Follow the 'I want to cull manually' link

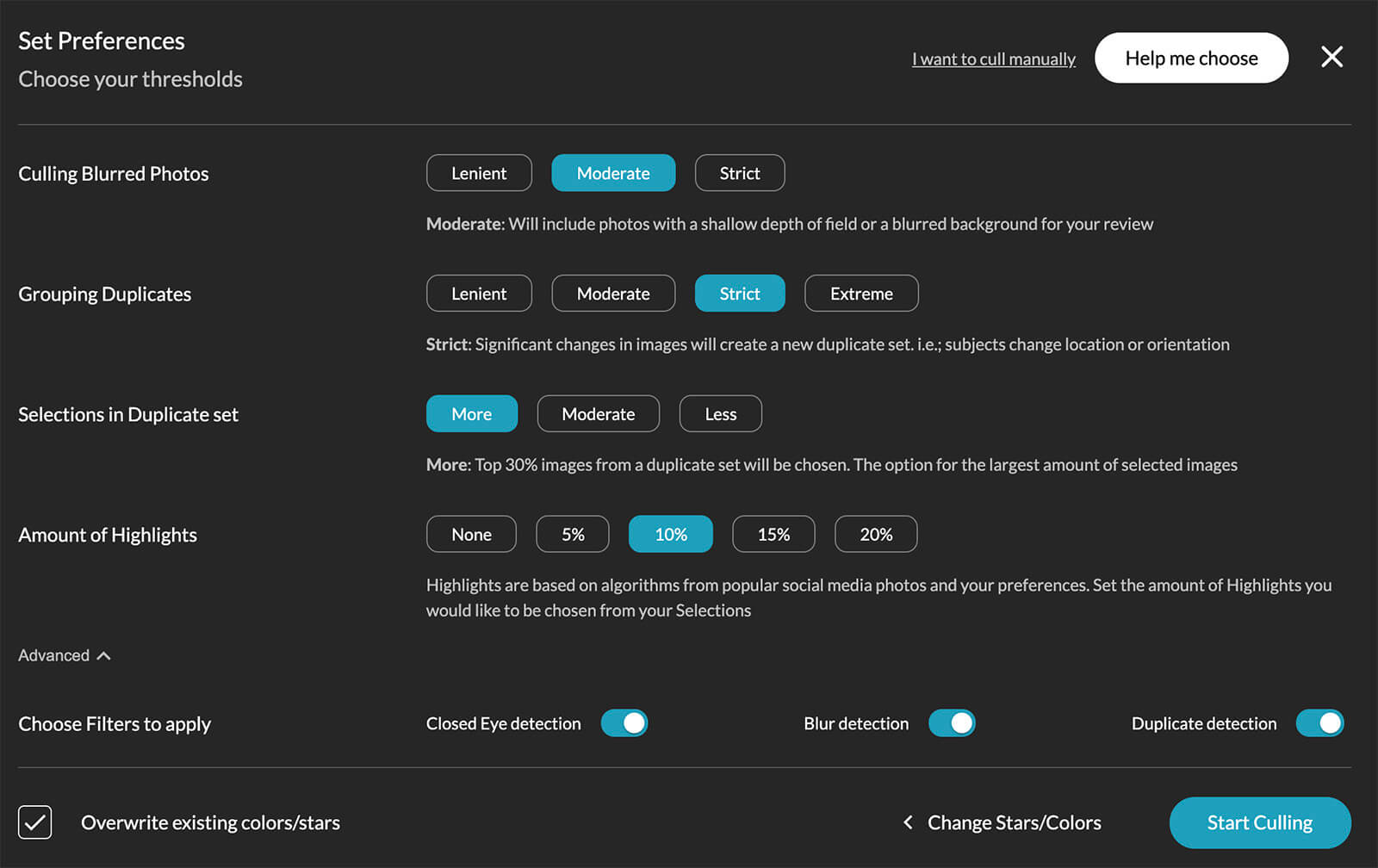994,59
